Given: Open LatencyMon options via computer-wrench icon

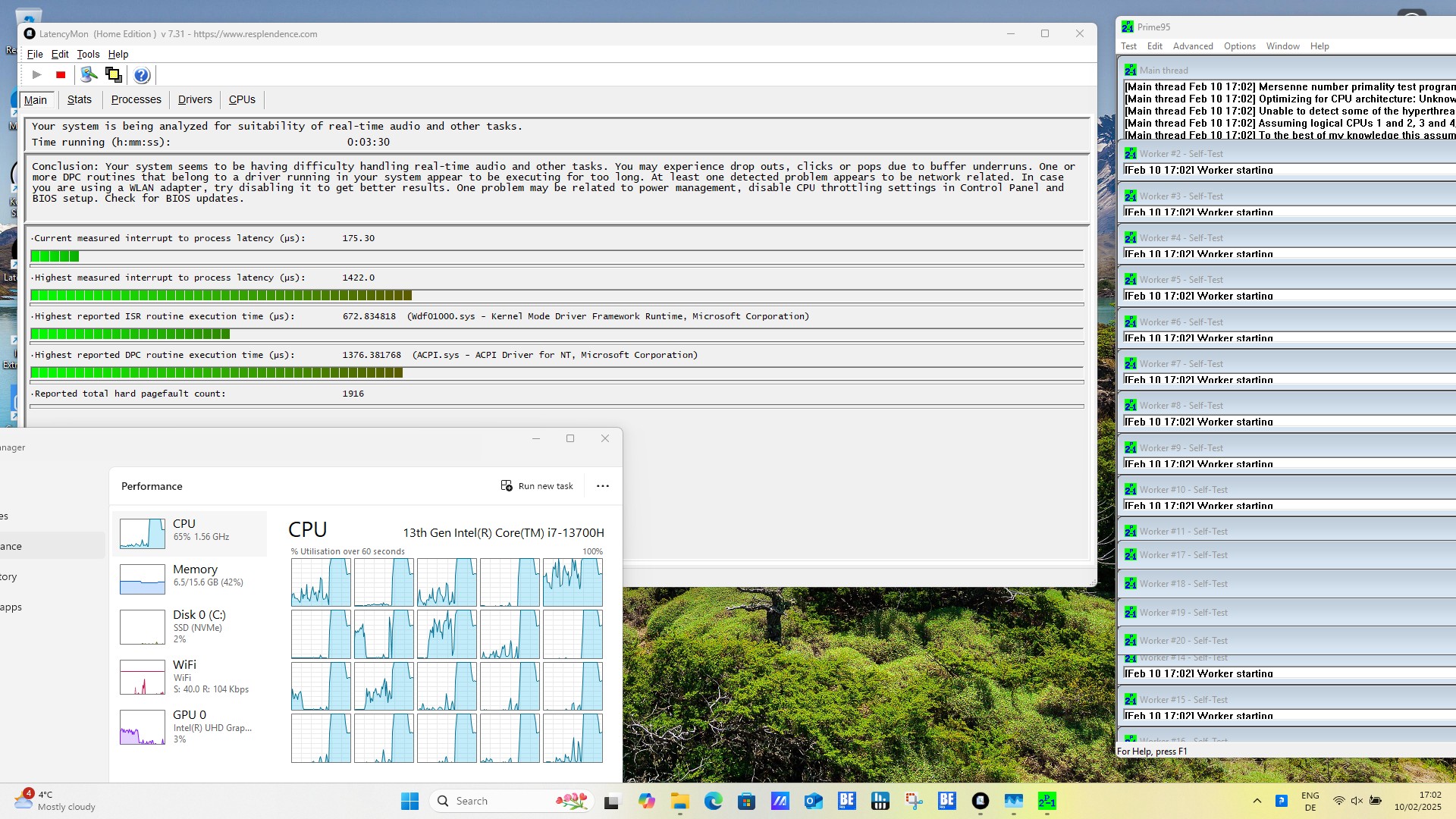Looking at the screenshot, I should pos(89,75).
